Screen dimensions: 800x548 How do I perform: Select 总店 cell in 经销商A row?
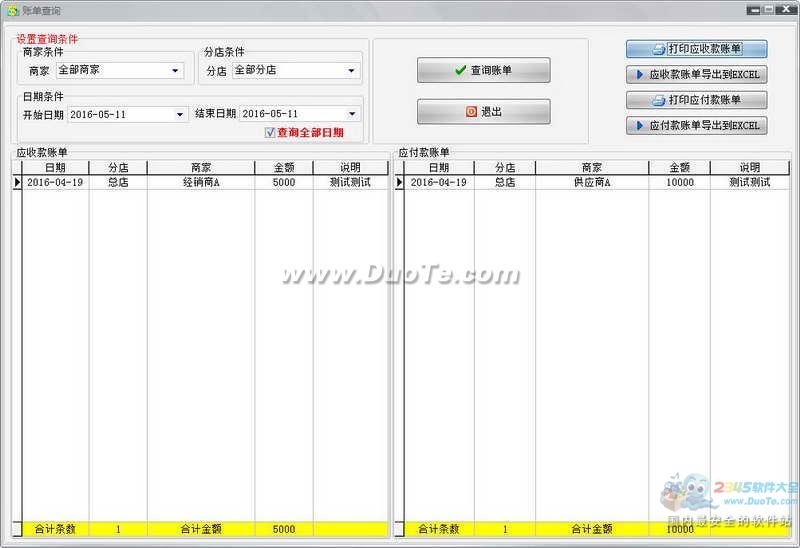(118, 182)
